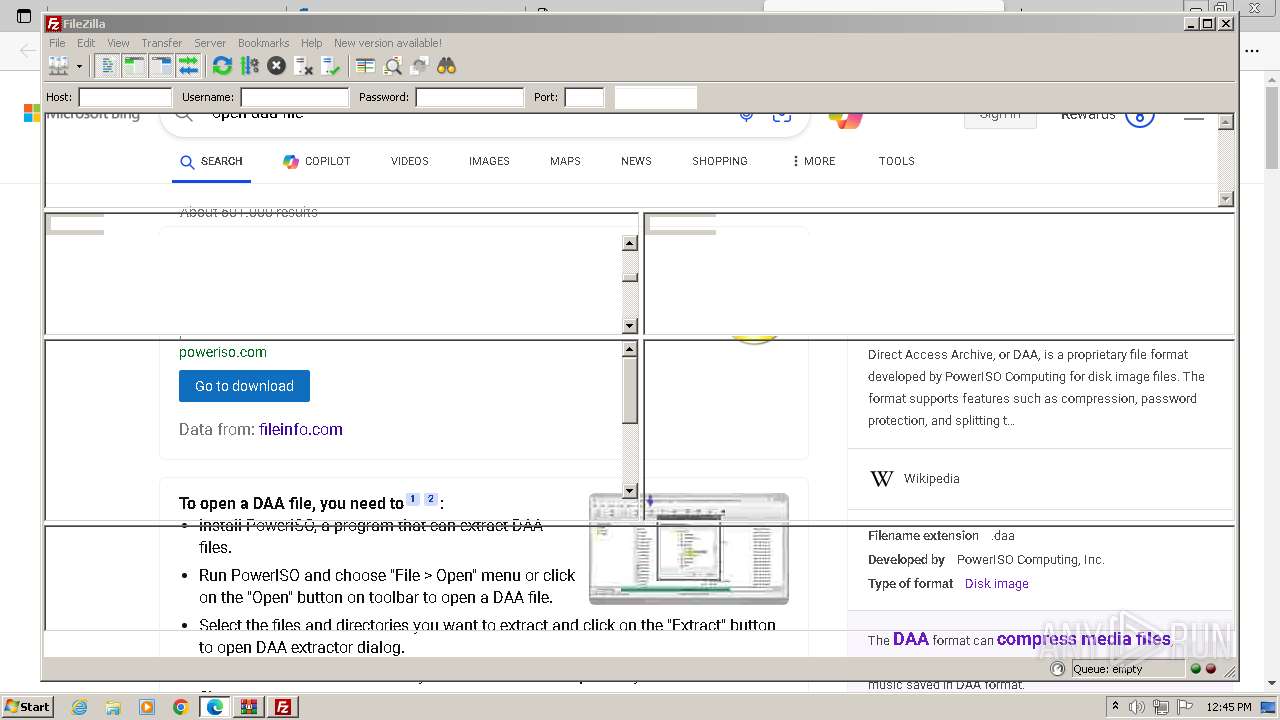Switch to the NEWS tab in Bing
The height and width of the screenshot is (720, 1280).
click(x=636, y=161)
